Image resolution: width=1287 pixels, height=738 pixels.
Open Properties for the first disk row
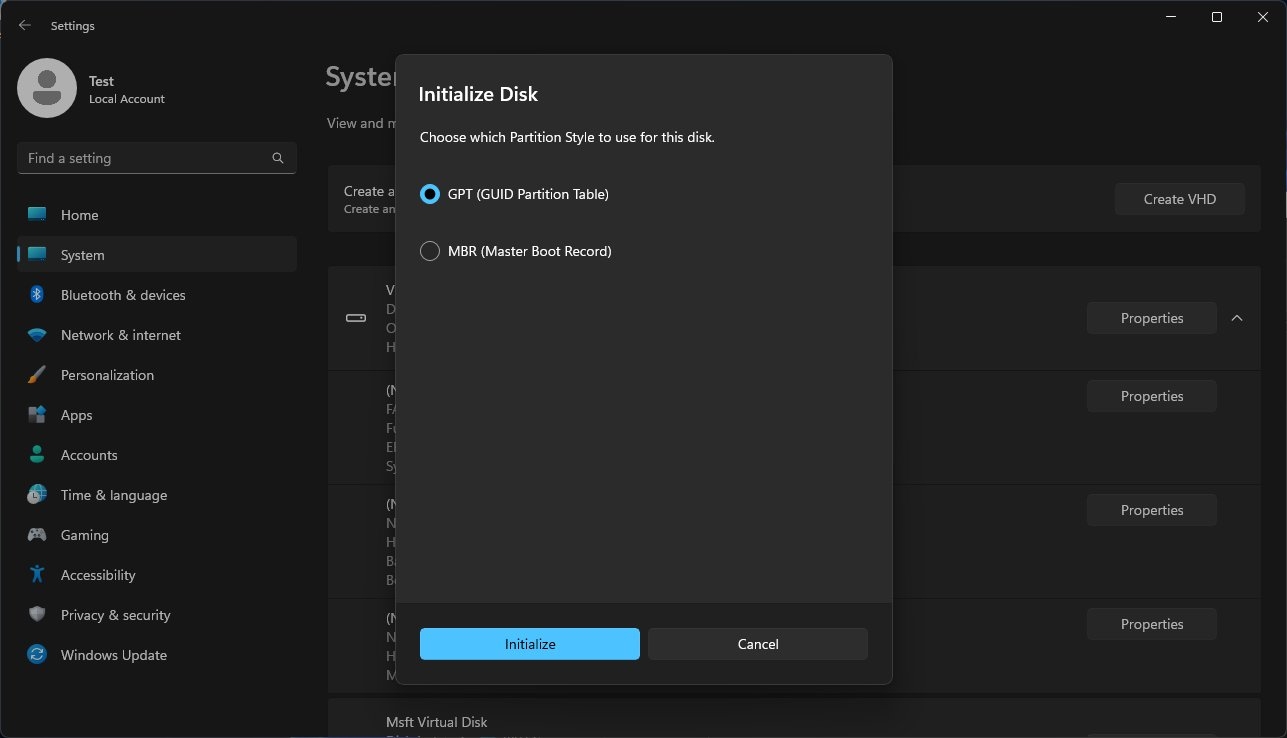(x=1152, y=318)
